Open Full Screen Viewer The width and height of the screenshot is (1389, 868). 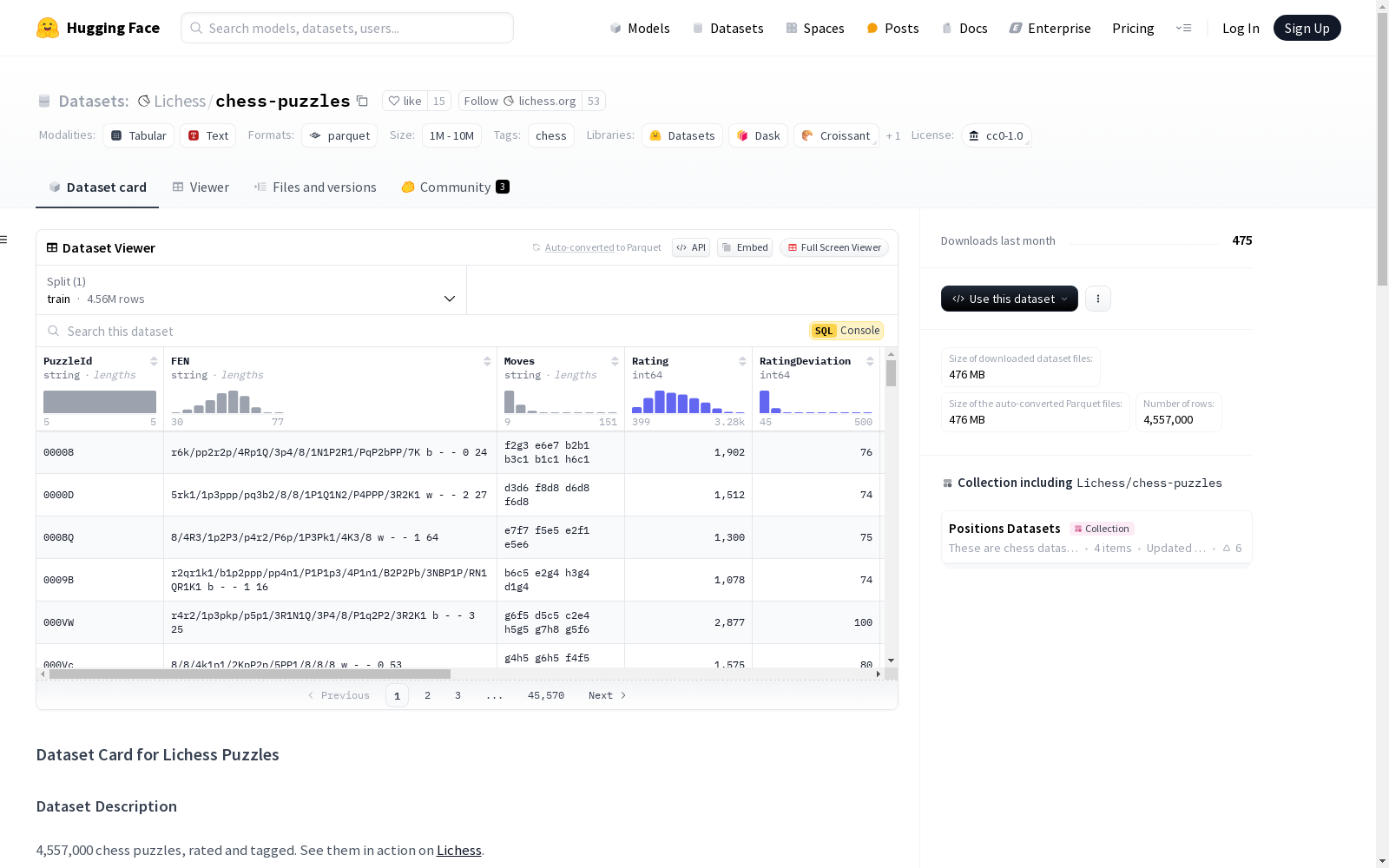834,247
